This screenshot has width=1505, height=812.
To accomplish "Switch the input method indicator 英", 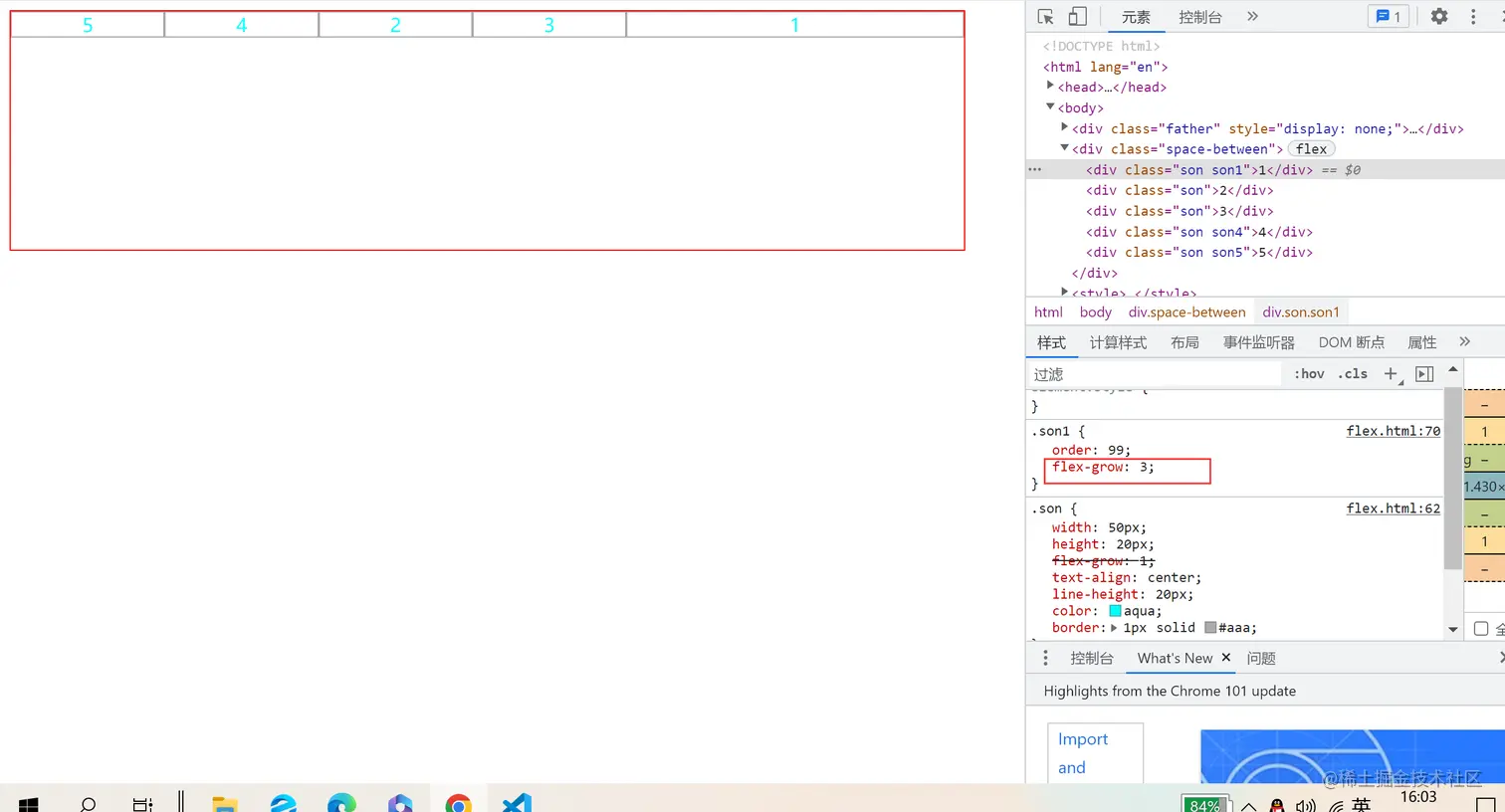I will pyautogui.click(x=1362, y=805).
